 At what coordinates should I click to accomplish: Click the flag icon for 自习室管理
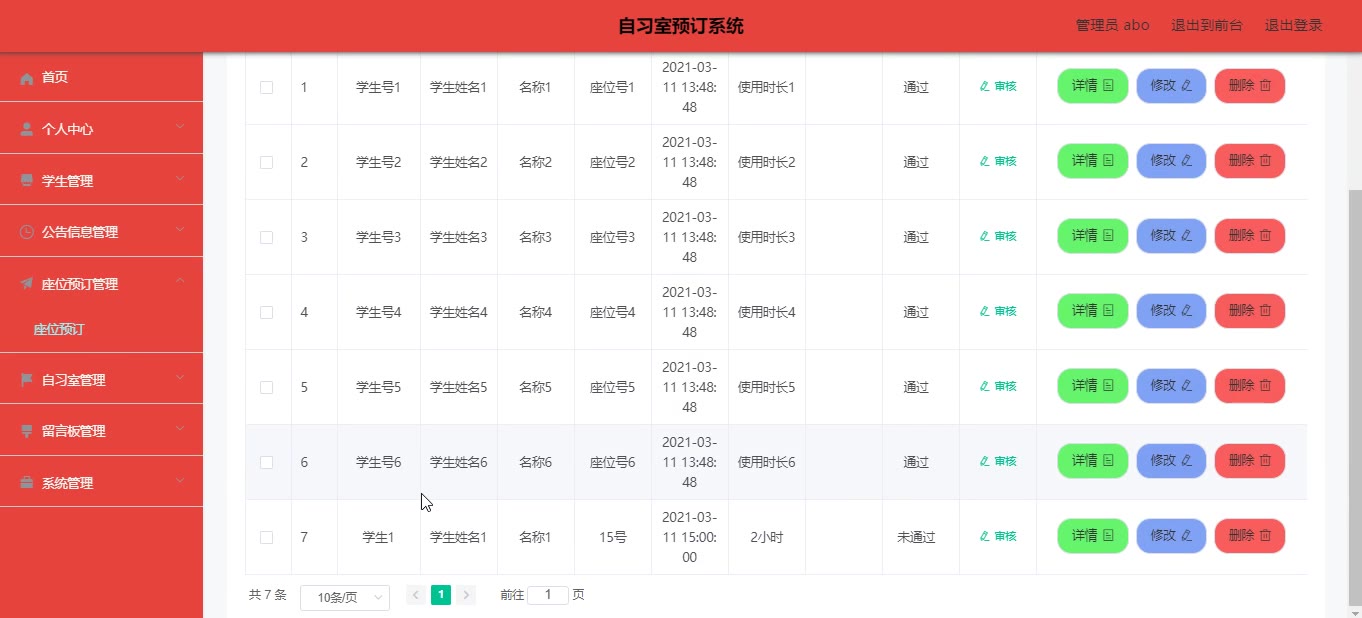pyautogui.click(x=27, y=380)
